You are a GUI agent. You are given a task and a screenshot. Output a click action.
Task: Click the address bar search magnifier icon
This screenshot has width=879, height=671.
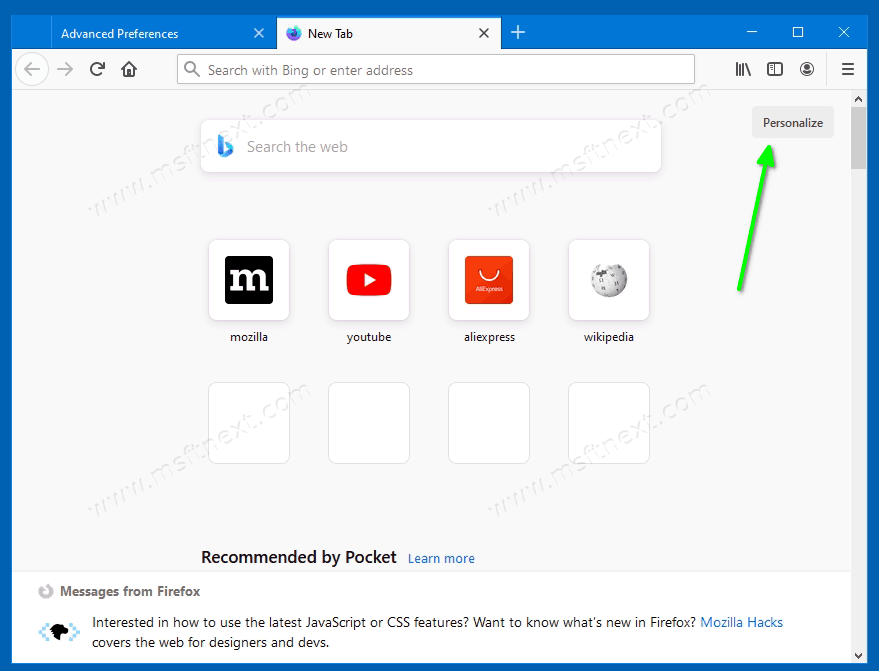click(x=192, y=69)
